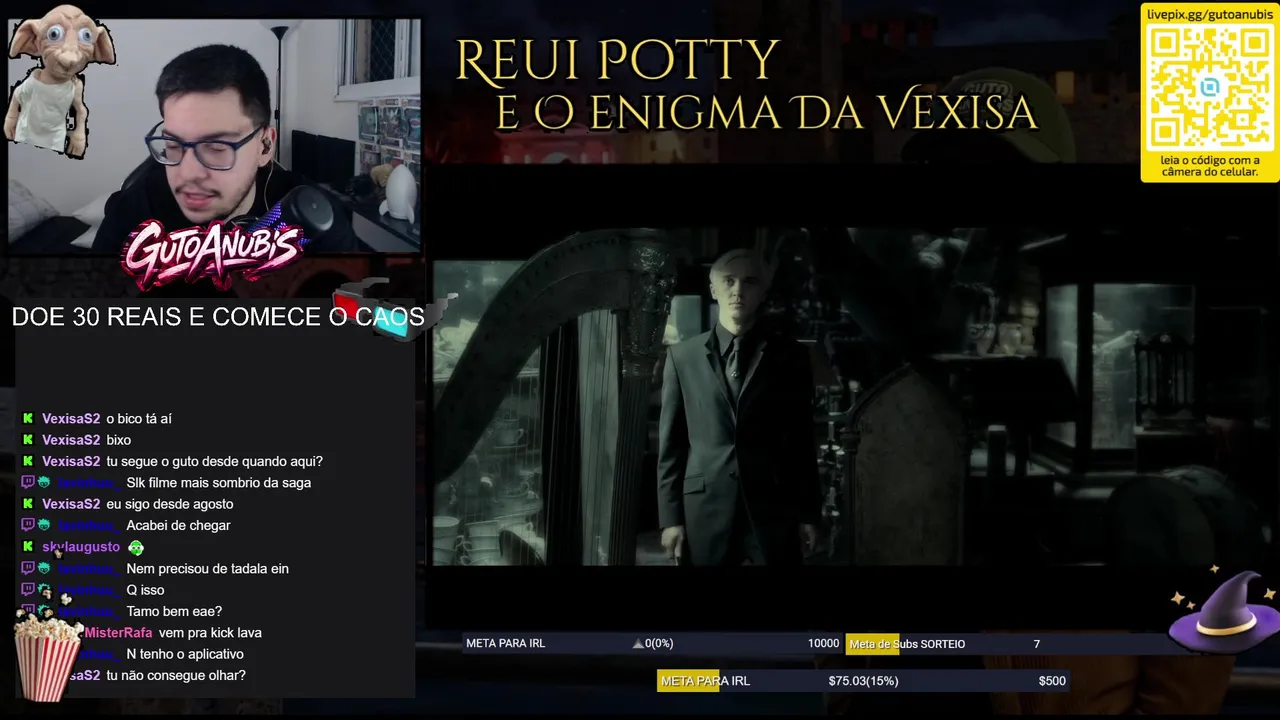Click the green emote in skylaugusto's message
The width and height of the screenshot is (1280, 720).
136,548
